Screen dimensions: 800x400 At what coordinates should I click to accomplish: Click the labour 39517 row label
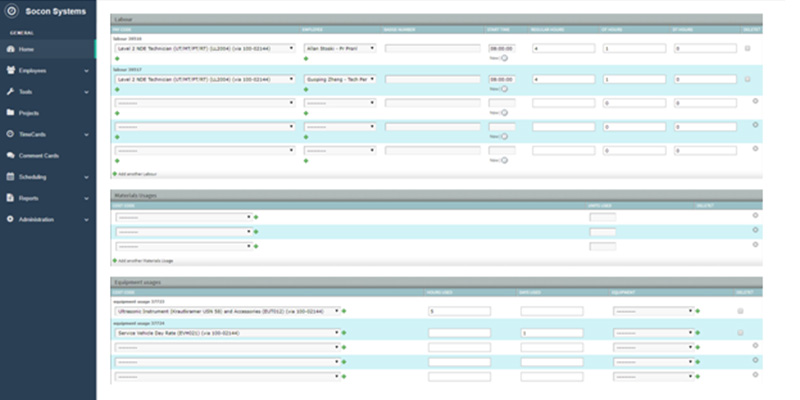[x=127, y=69]
